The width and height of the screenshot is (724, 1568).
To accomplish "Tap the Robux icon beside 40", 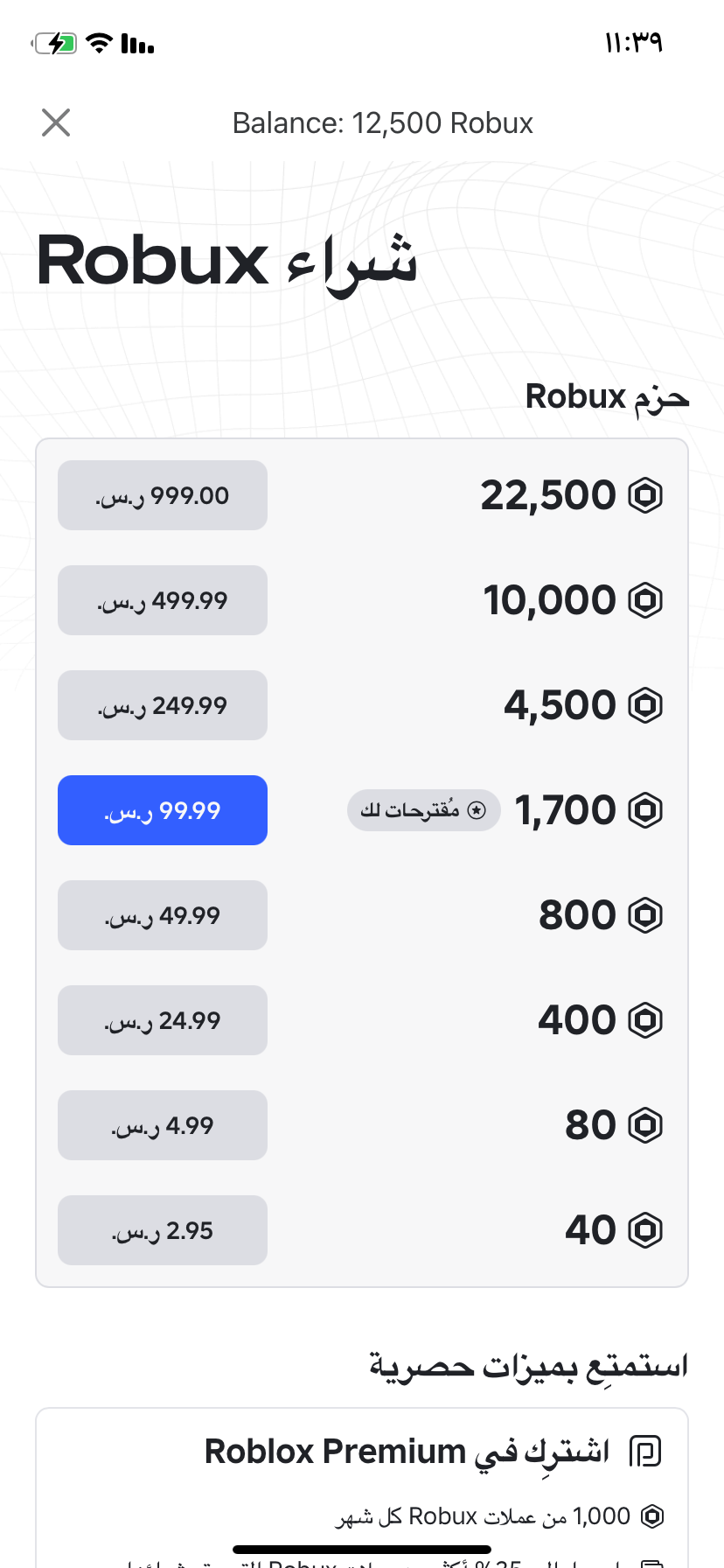I will (x=645, y=1230).
